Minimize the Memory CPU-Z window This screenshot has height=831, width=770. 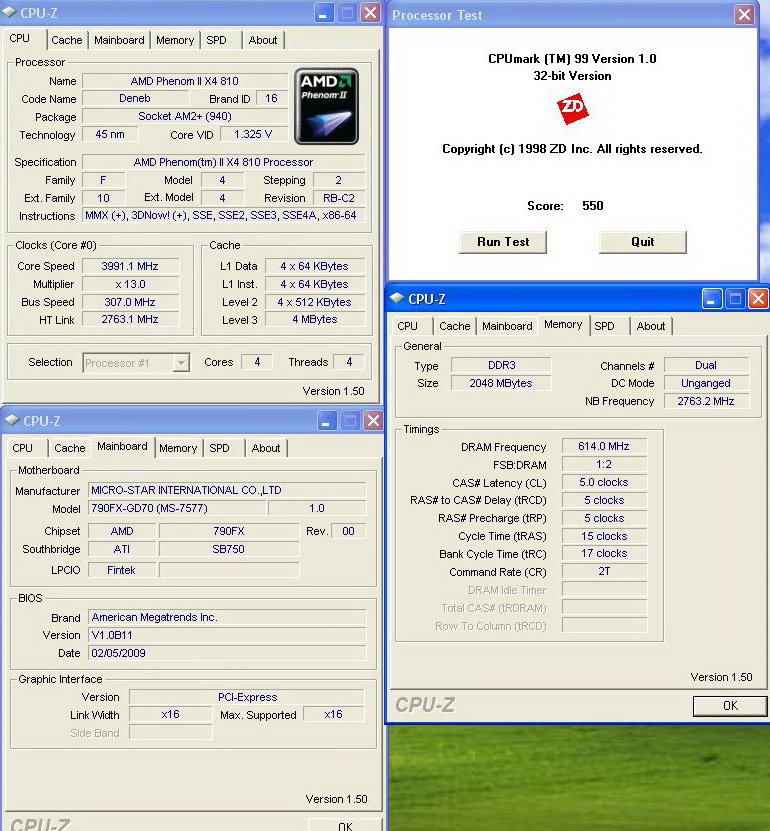tap(712, 299)
